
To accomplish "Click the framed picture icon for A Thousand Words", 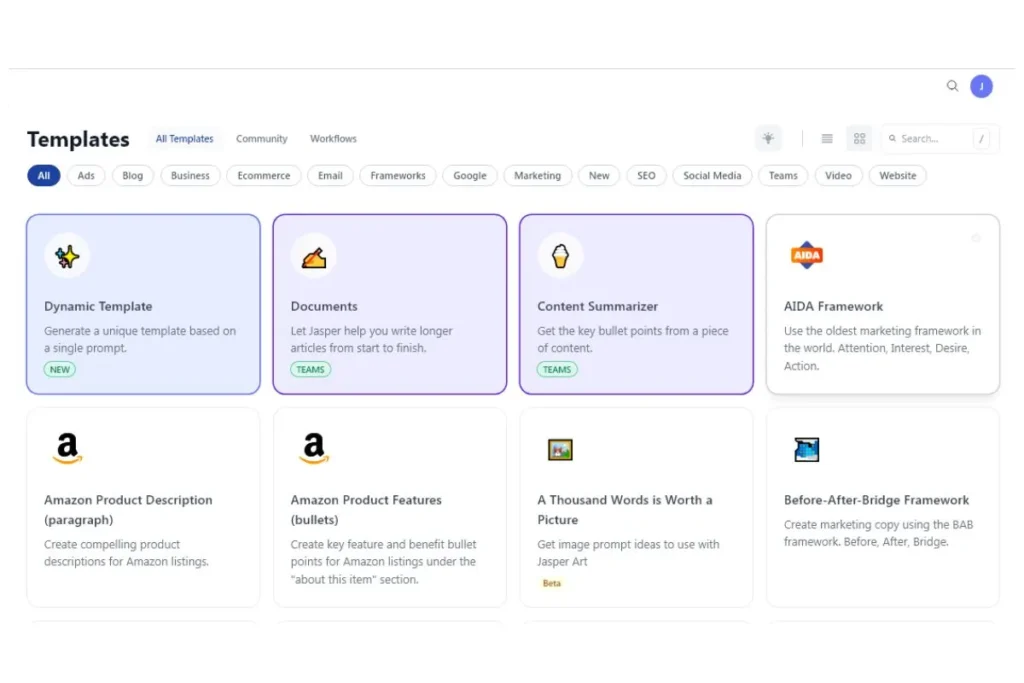I will [560, 449].
